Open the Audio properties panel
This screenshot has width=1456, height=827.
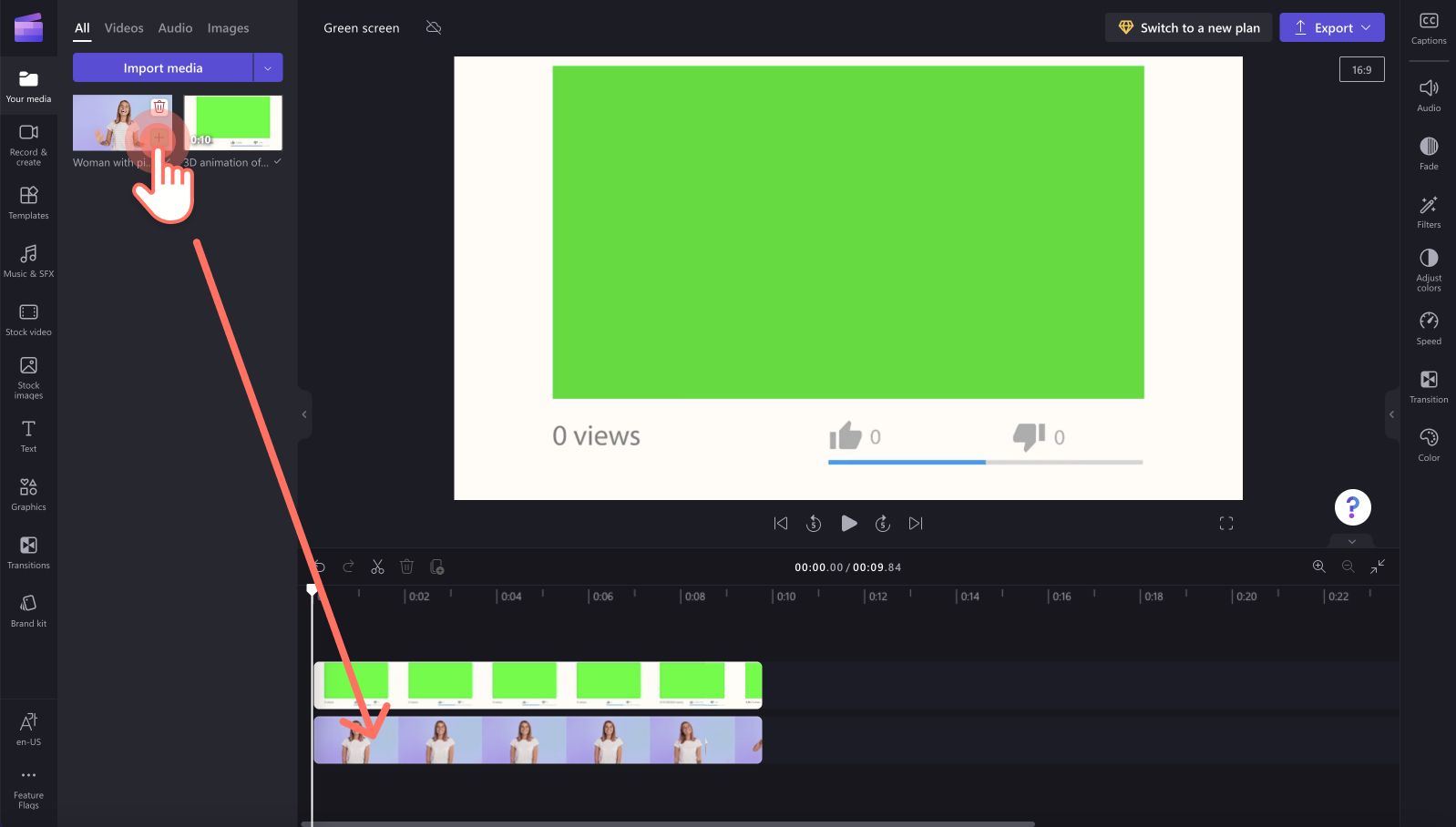pos(1429,95)
